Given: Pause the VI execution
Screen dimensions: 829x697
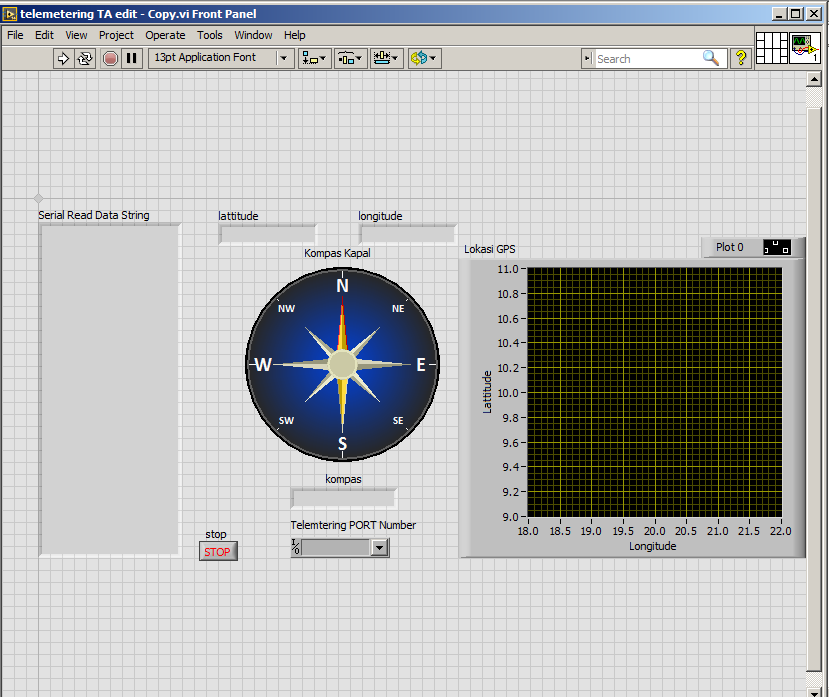Looking at the screenshot, I should [x=132, y=58].
